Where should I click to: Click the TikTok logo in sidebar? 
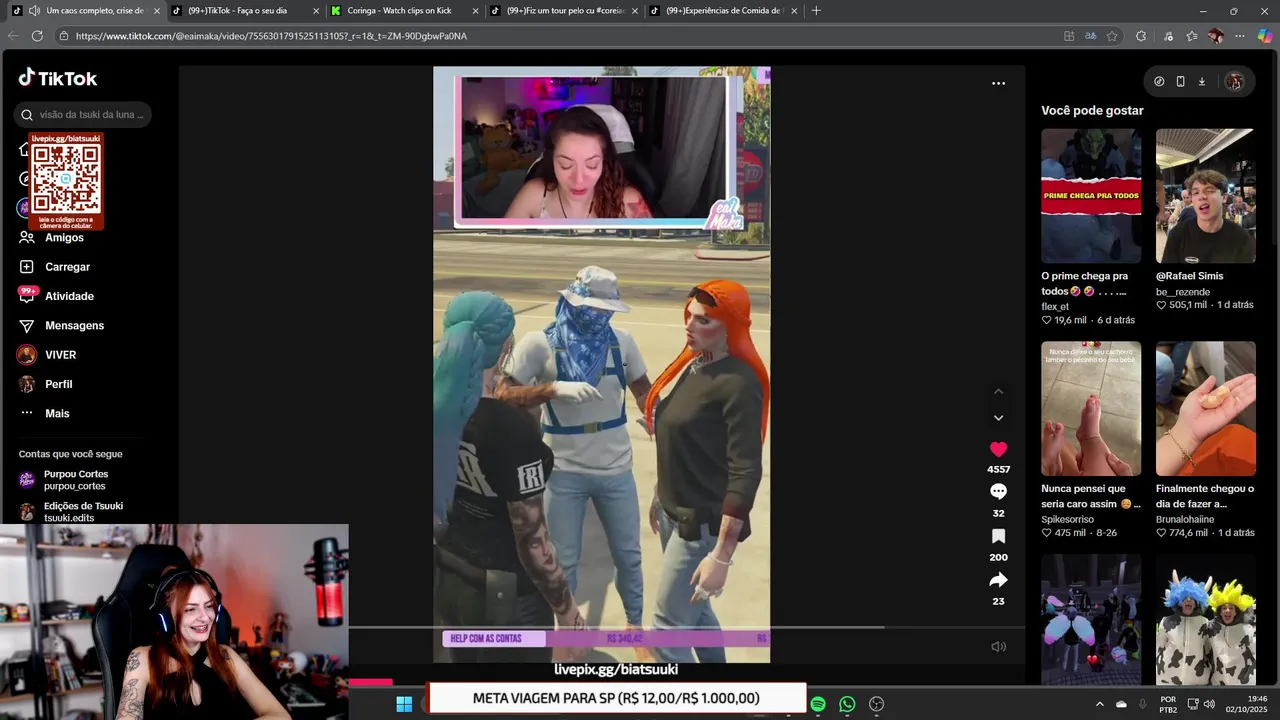[57, 78]
